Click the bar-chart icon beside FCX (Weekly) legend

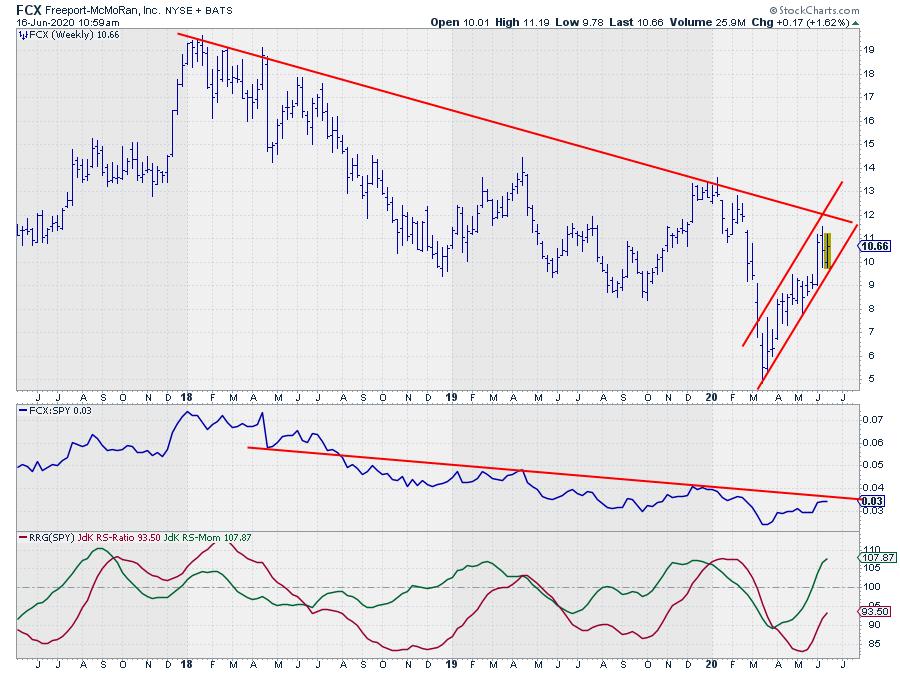(x=24, y=35)
